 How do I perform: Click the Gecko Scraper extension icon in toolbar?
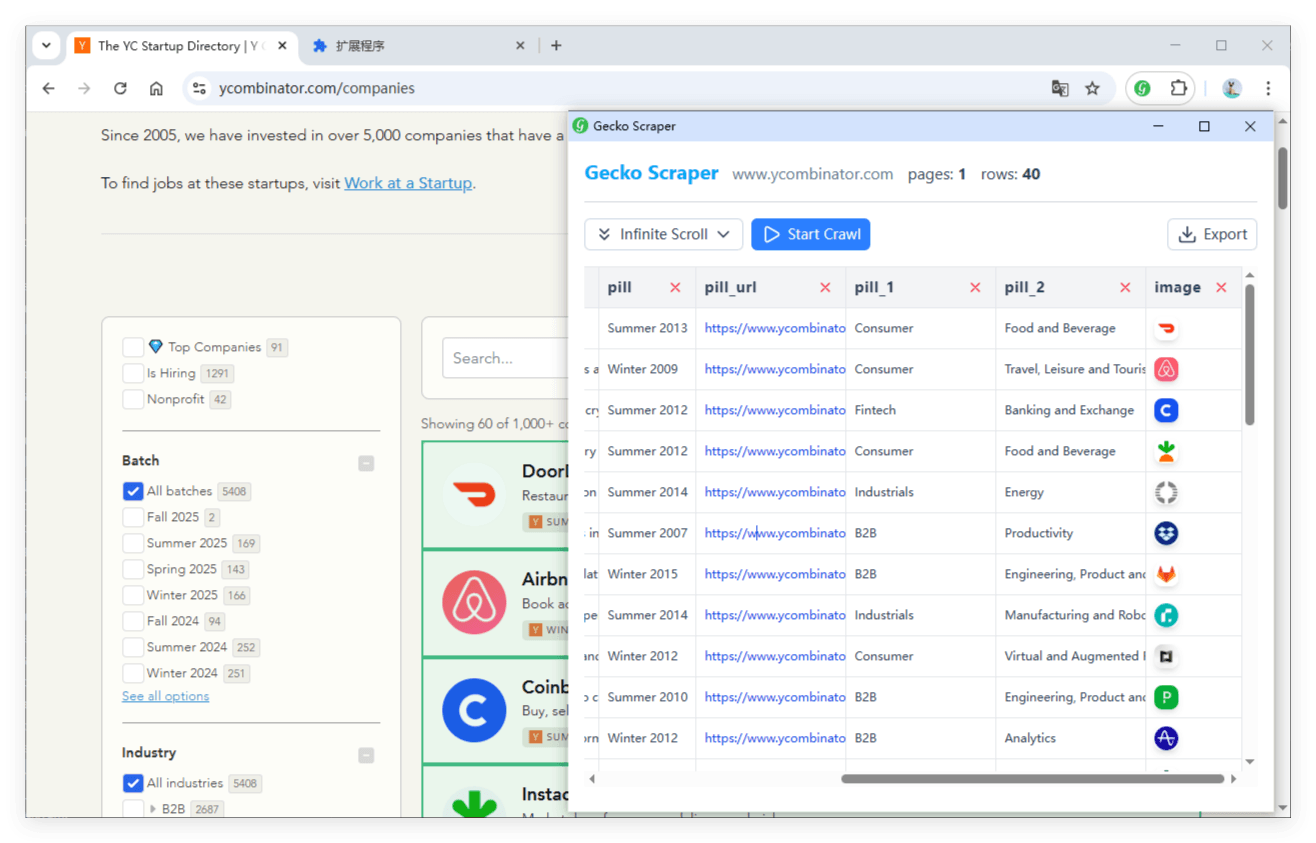tap(1143, 89)
